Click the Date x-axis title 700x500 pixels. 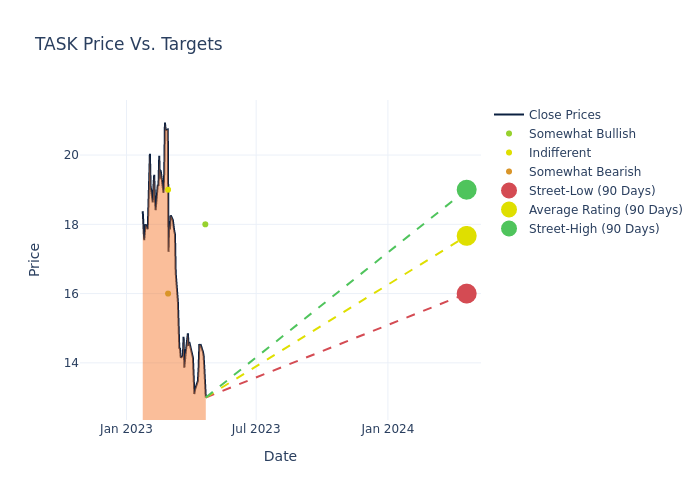pos(280,456)
